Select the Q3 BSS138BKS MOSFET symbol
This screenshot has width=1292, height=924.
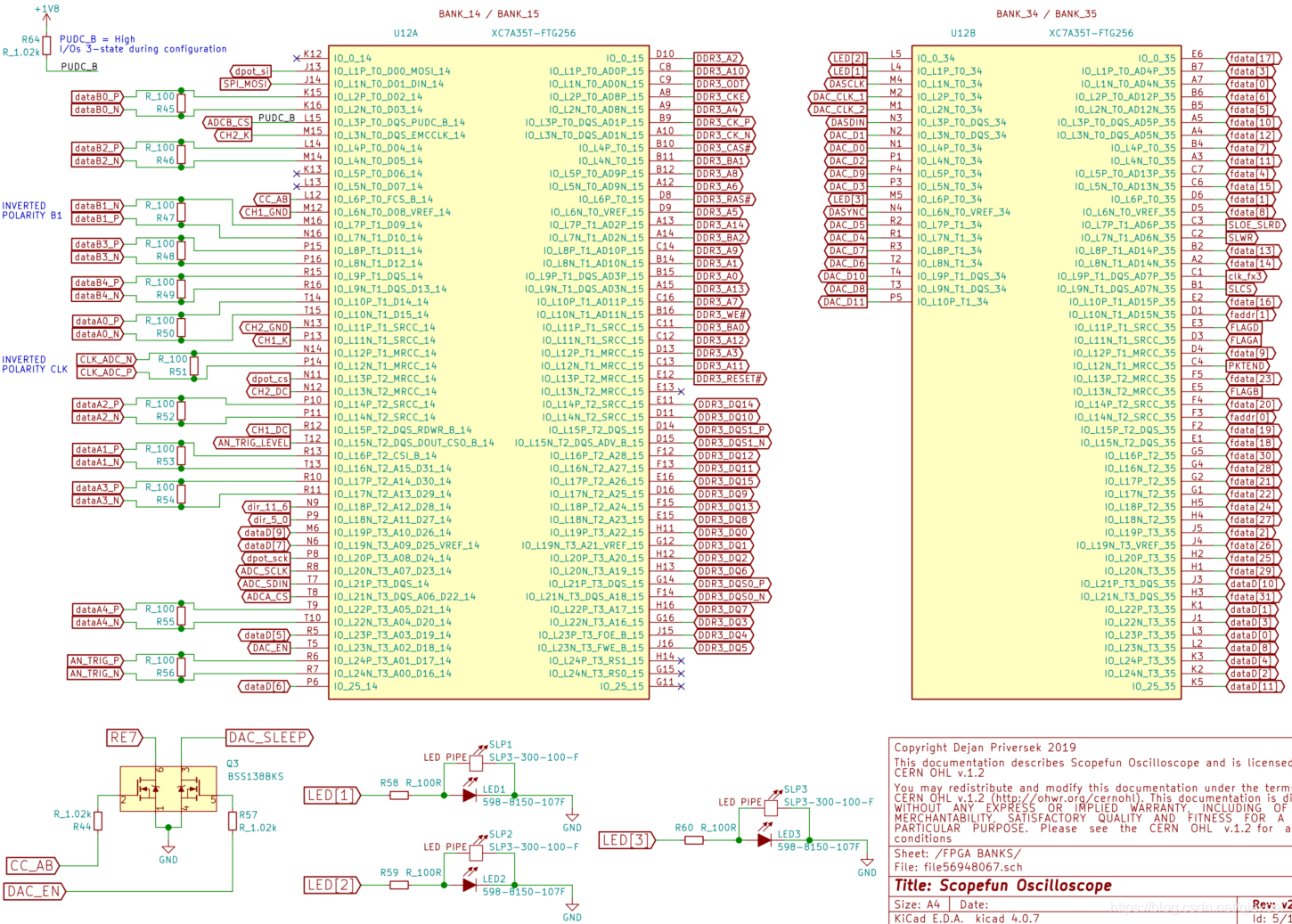(168, 789)
